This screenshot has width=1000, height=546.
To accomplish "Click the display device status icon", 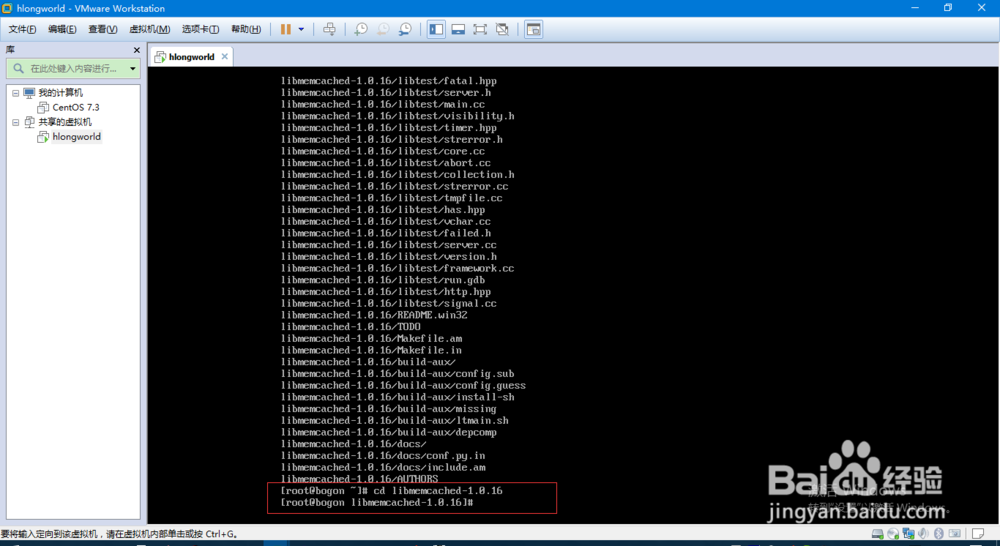I will click(x=954, y=533).
